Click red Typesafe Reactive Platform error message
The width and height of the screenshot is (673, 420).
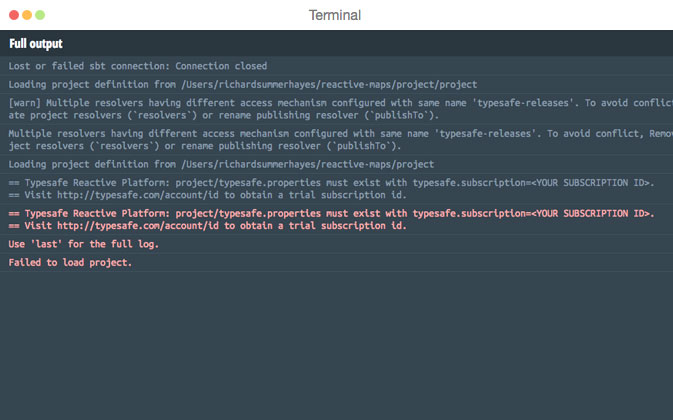(331, 214)
